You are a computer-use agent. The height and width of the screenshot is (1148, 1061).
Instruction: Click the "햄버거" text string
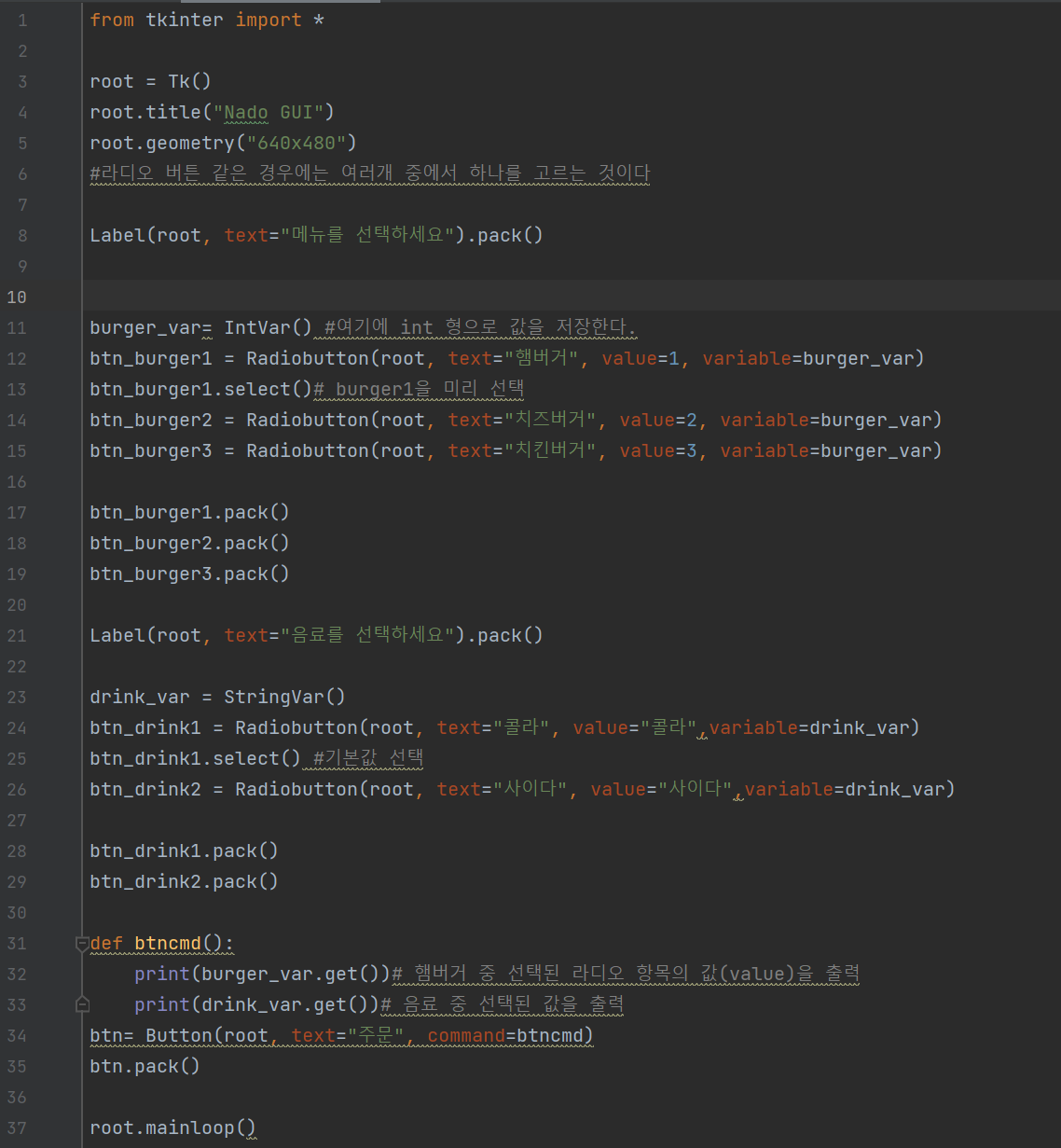[543, 358]
